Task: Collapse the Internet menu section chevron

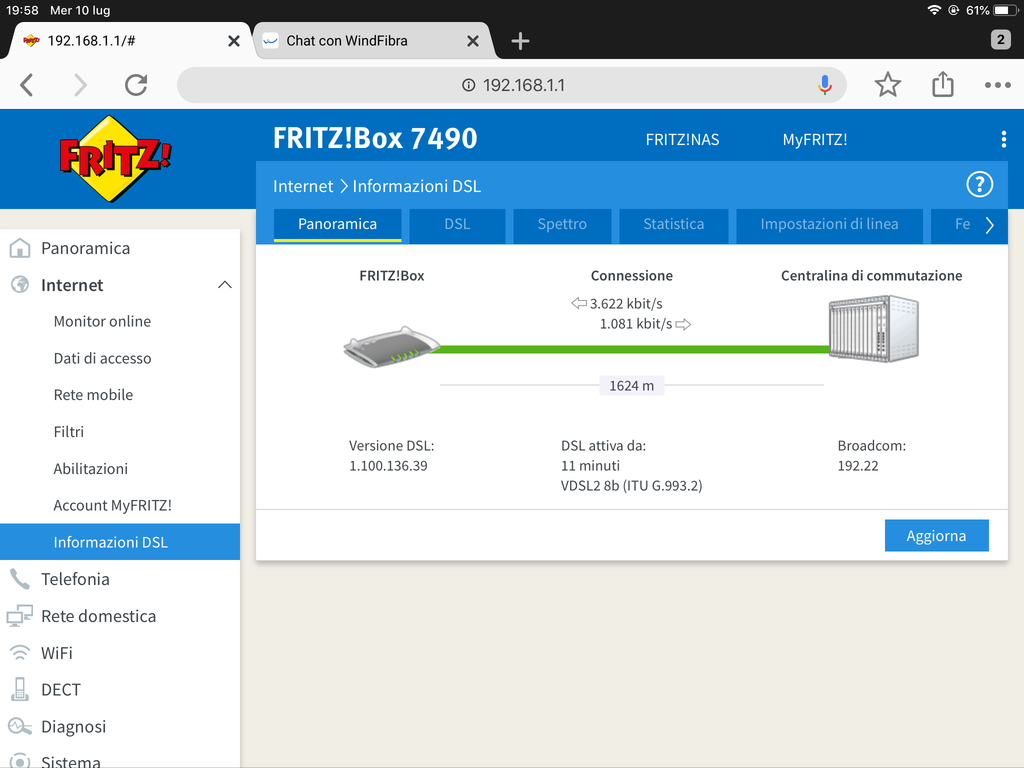Action: [225, 285]
